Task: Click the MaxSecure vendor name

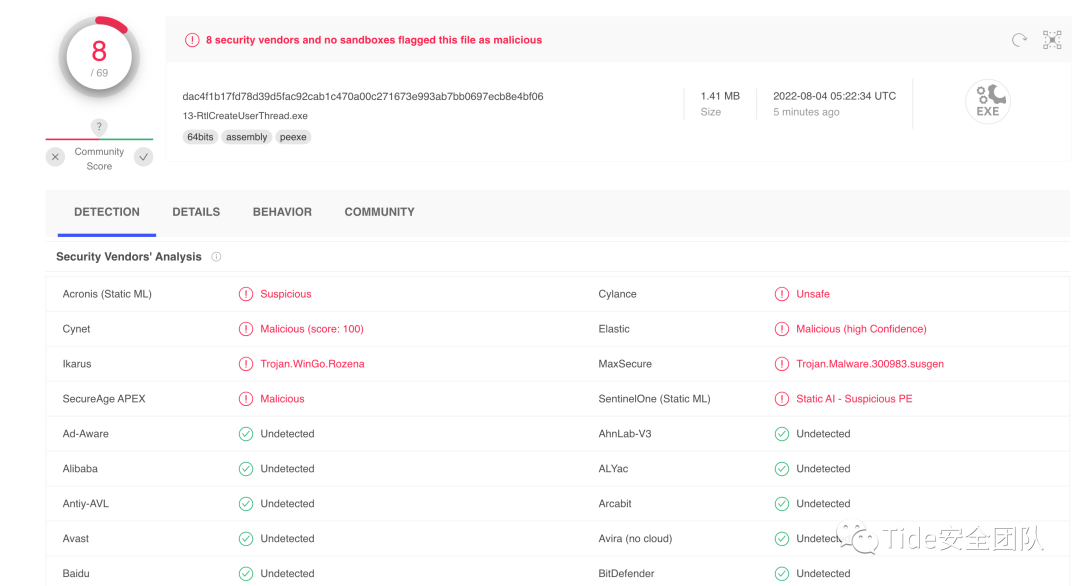Action: [x=625, y=364]
